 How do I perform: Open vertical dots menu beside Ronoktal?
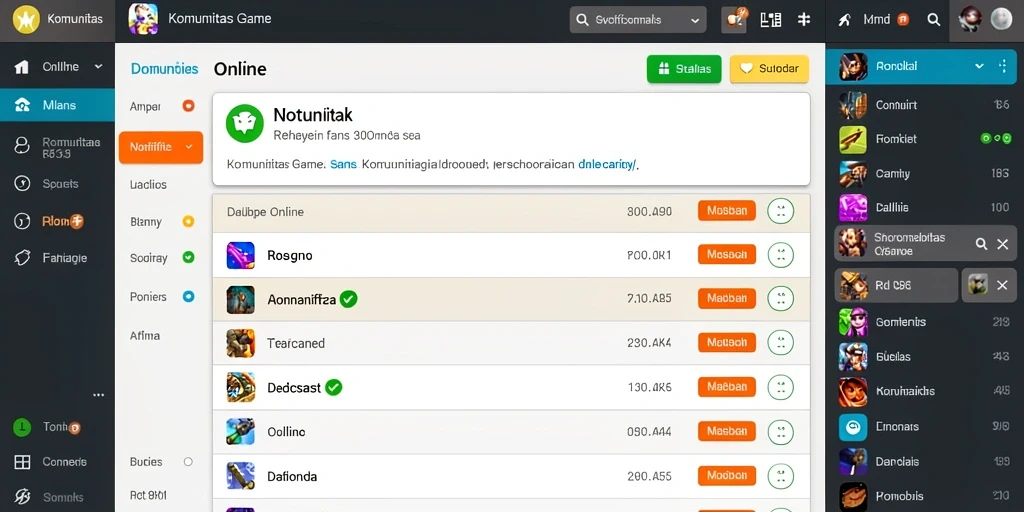point(1003,66)
